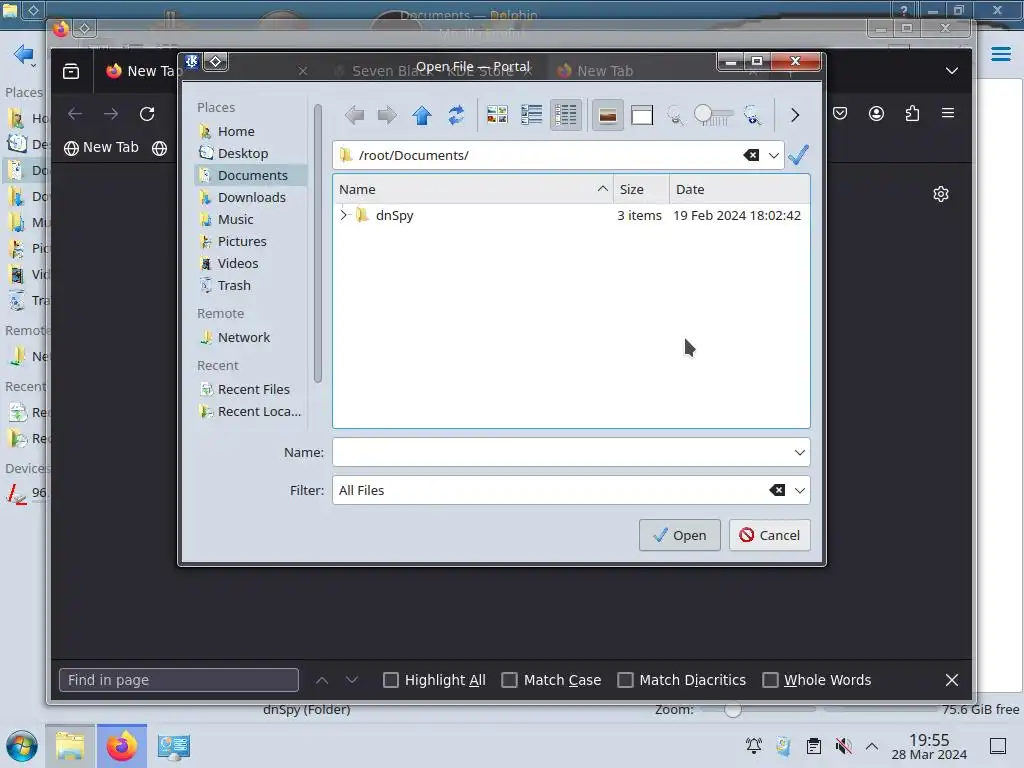This screenshot has height=768, width=1024.
Task: Open the Dolphin hamburger menu
Action: point(1000,54)
